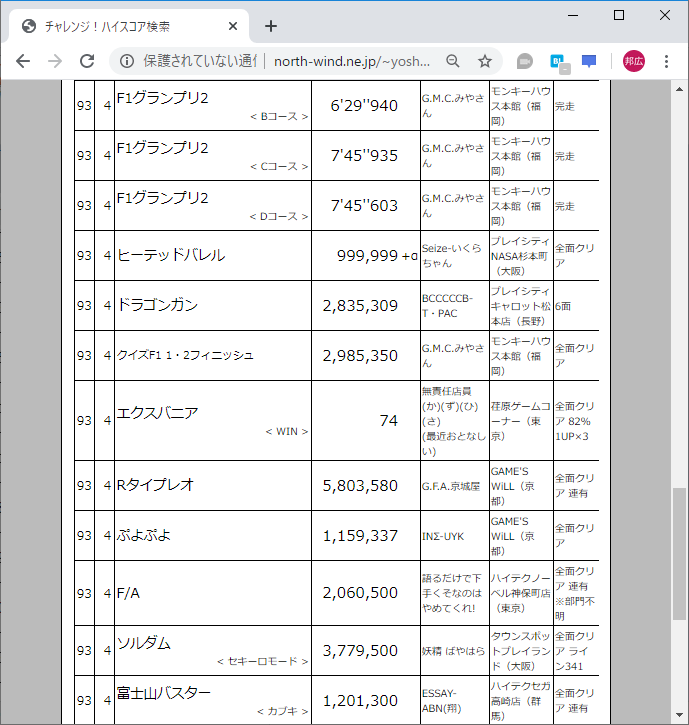Viewport: 689px width, 725px height.
Task: Click the < Cコース > label
Action: (279, 166)
